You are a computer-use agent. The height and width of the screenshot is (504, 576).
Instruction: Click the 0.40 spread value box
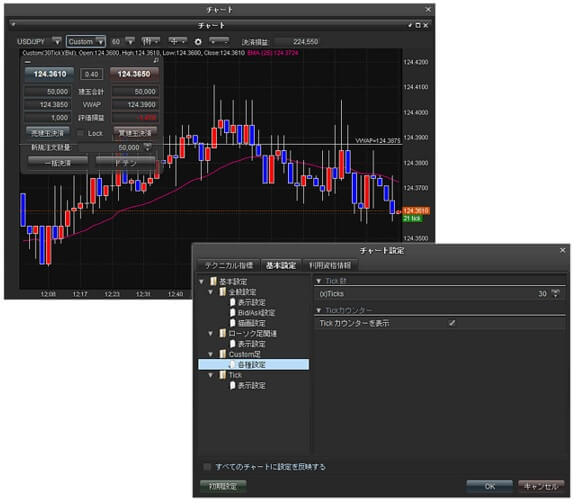tap(91, 74)
